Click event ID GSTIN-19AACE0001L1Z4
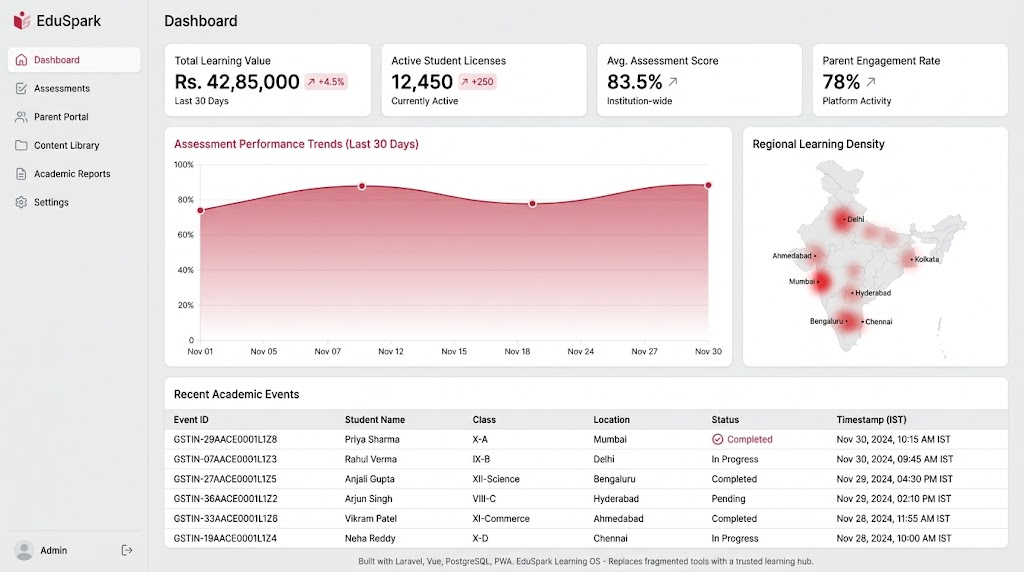Screen dimensions: 1024x572 tap(225, 539)
